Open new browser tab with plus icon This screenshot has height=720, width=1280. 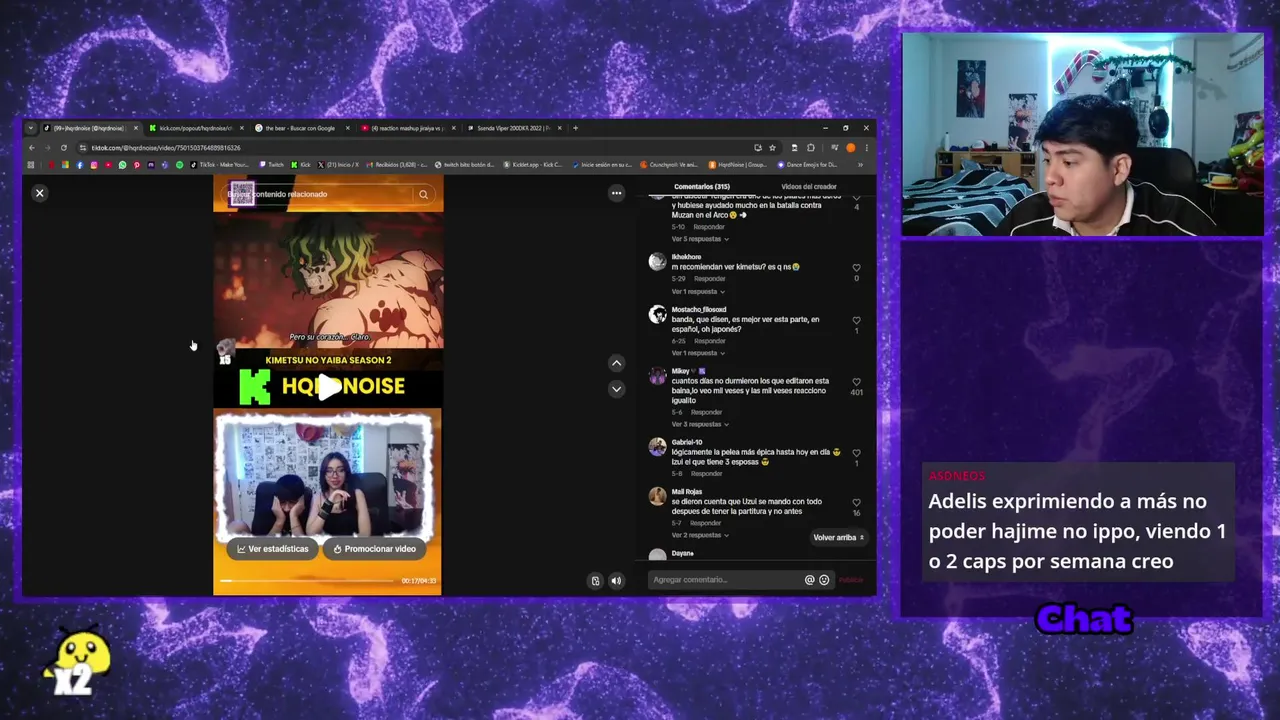(575, 128)
